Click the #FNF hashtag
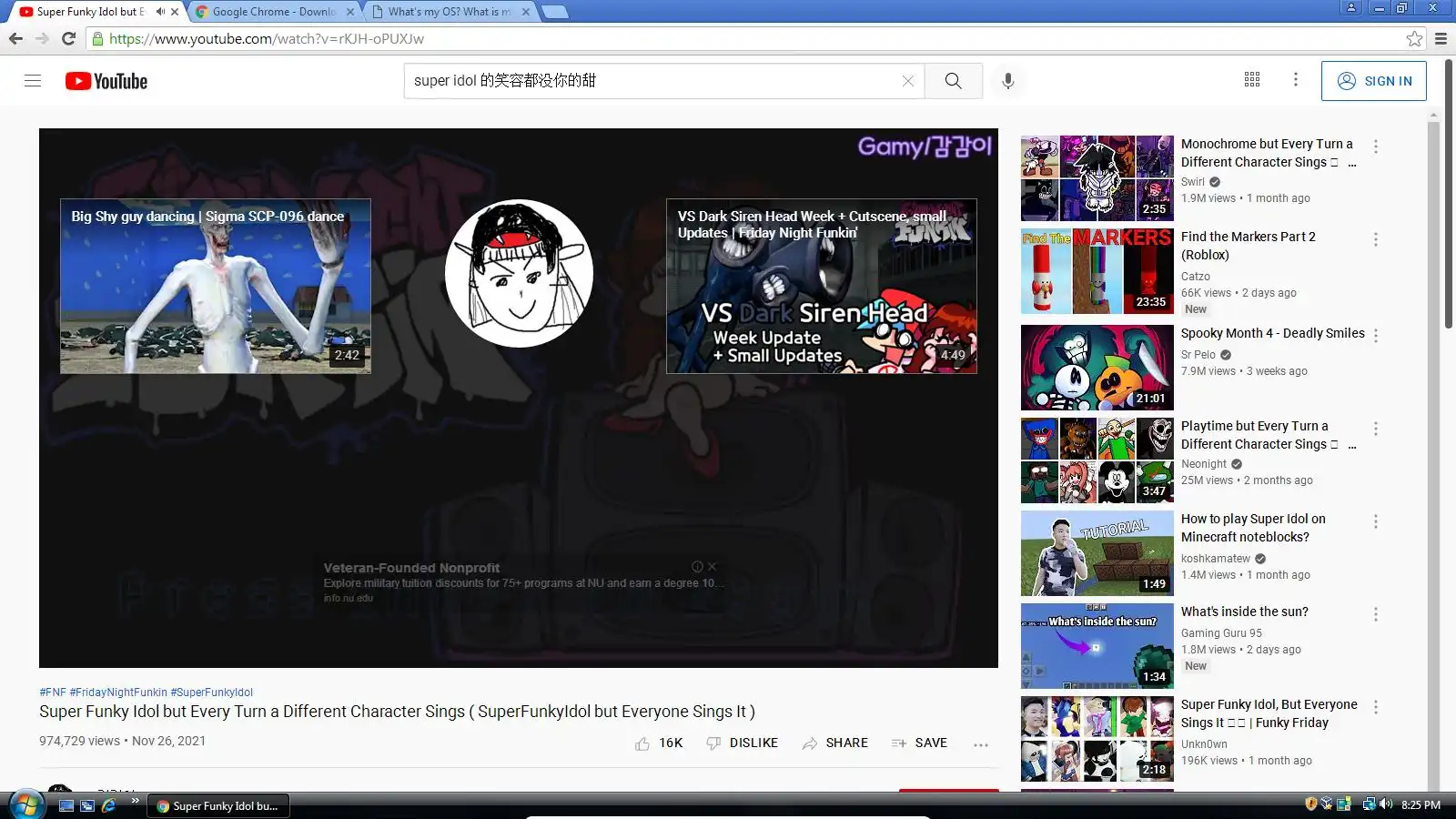The height and width of the screenshot is (819, 1456). [x=53, y=693]
